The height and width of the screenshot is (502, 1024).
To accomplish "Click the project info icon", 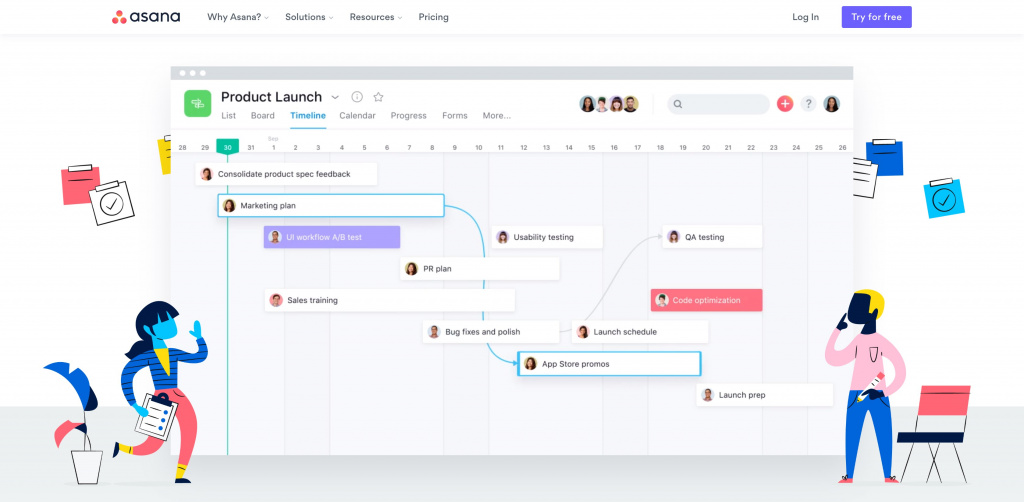I will (357, 97).
